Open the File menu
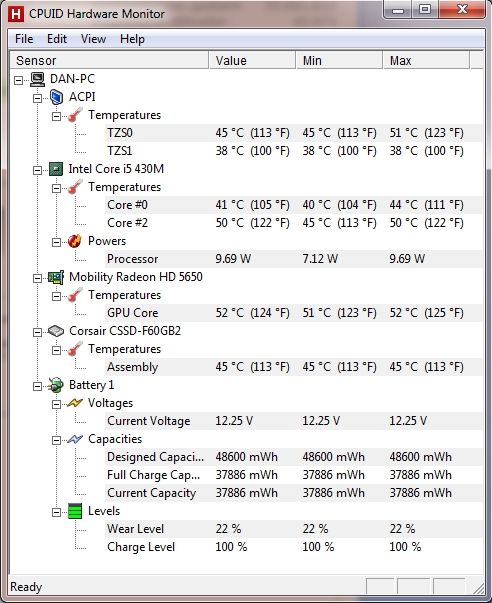The width and height of the screenshot is (492, 603). click(24, 39)
